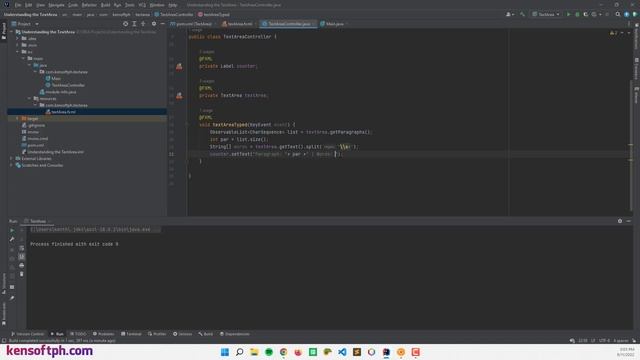The height and width of the screenshot is (360, 640).
Task: Open the File menu
Action: pyautogui.click(x=18, y=5)
